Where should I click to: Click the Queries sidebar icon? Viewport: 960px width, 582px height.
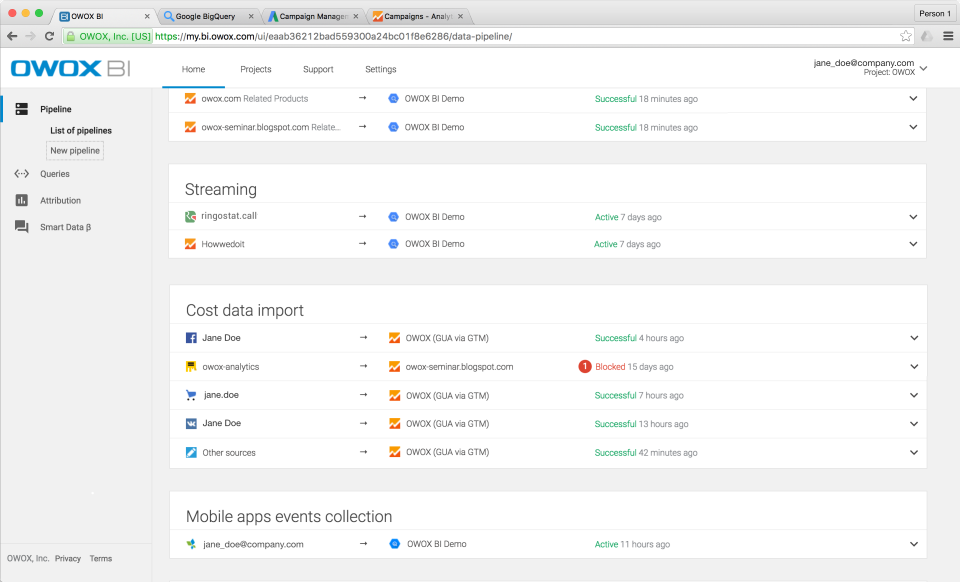tap(21, 174)
